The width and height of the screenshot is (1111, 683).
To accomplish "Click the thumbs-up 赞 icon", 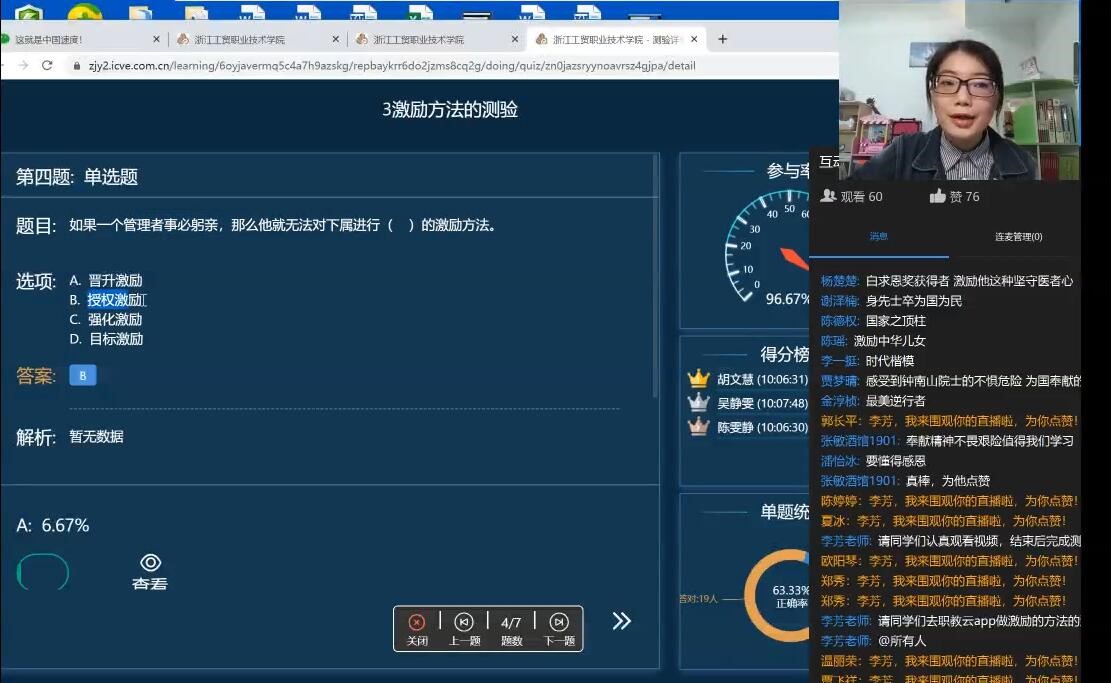I will point(937,196).
